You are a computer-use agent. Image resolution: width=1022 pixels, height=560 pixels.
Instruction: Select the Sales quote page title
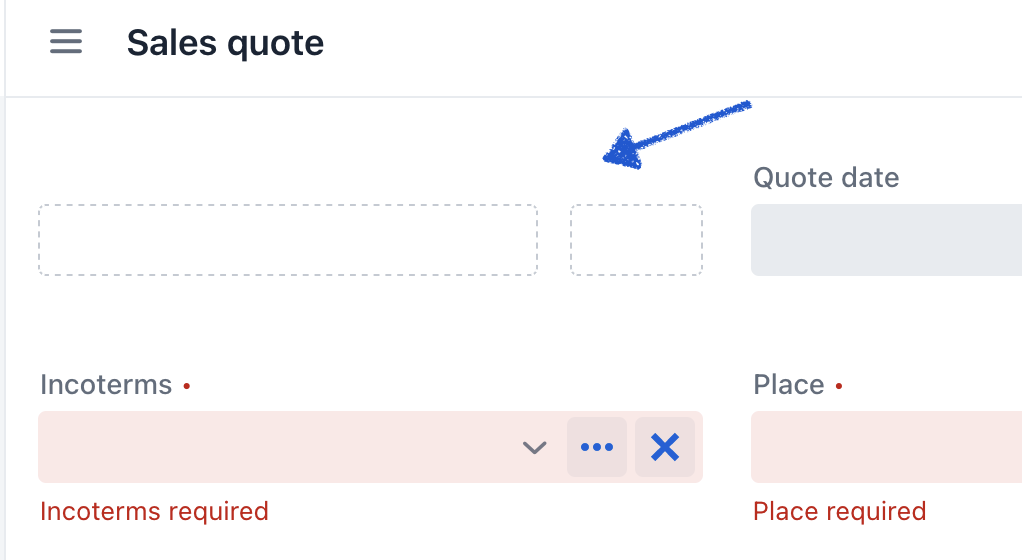[225, 44]
